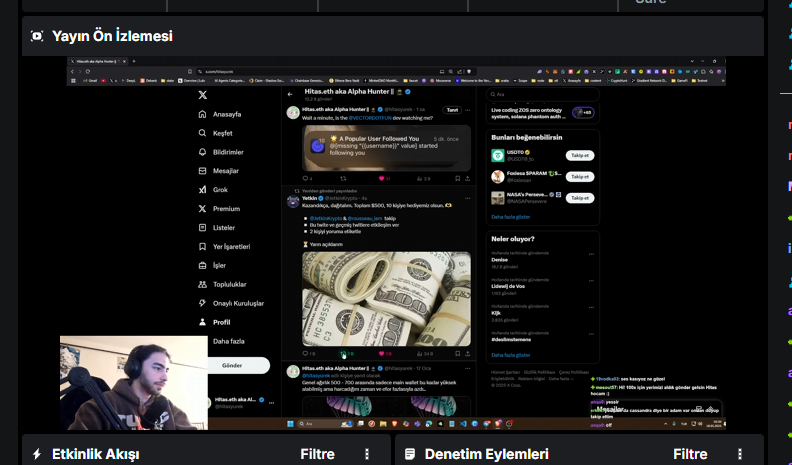The height and width of the screenshot is (465, 792).
Task: Click the browser reload icon
Action: pyautogui.click(x=88, y=72)
